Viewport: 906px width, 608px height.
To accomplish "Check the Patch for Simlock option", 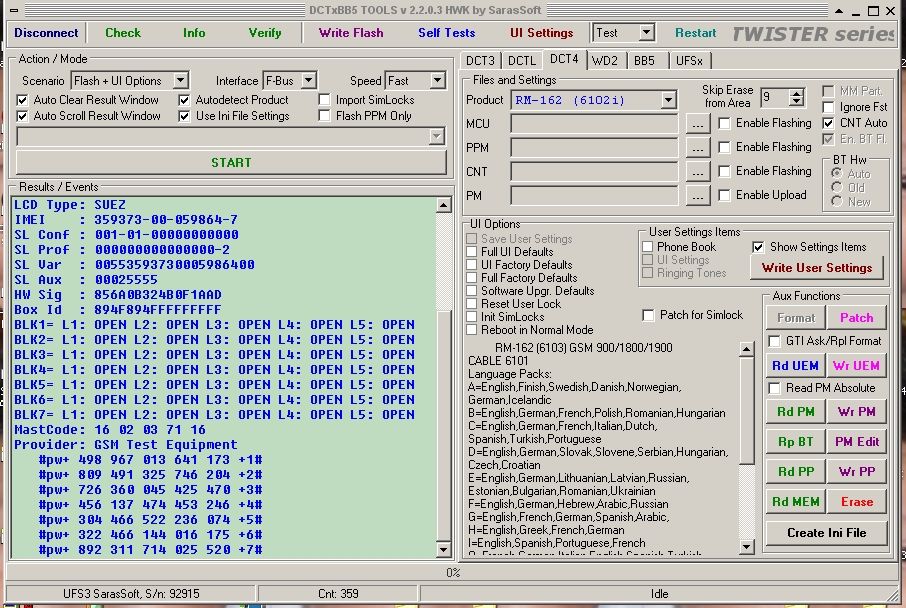I will click(648, 315).
